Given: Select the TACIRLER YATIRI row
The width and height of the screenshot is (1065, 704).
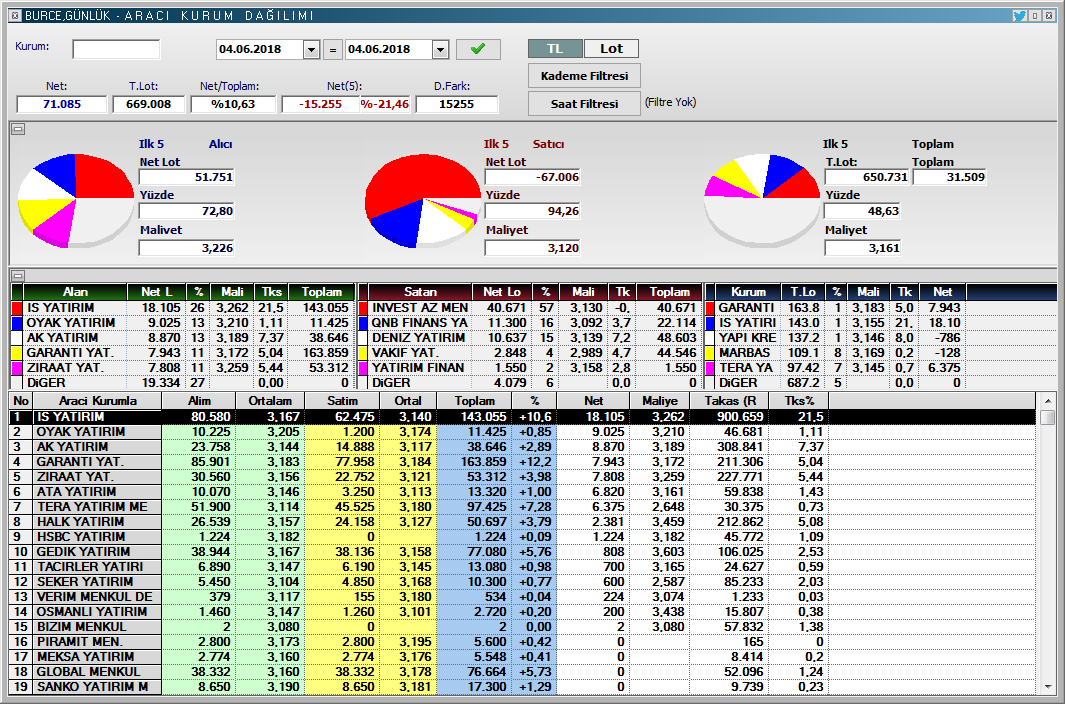Looking at the screenshot, I should point(522,567).
